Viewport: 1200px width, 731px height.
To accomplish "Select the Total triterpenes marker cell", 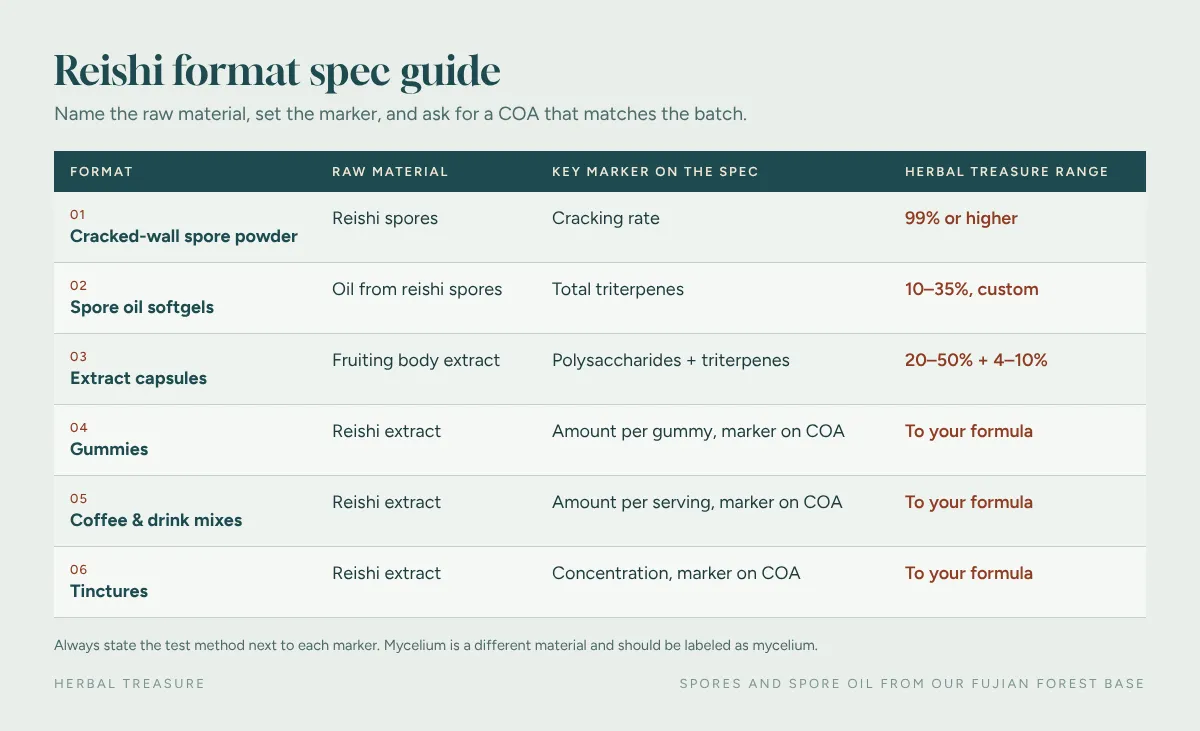I will [618, 289].
